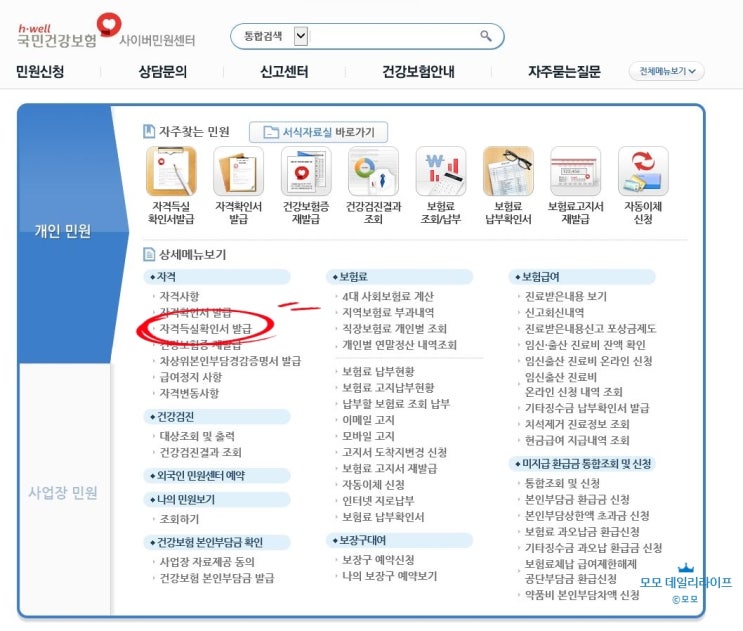Open the 보험료 과오납금 환급신청 link

click(582, 532)
